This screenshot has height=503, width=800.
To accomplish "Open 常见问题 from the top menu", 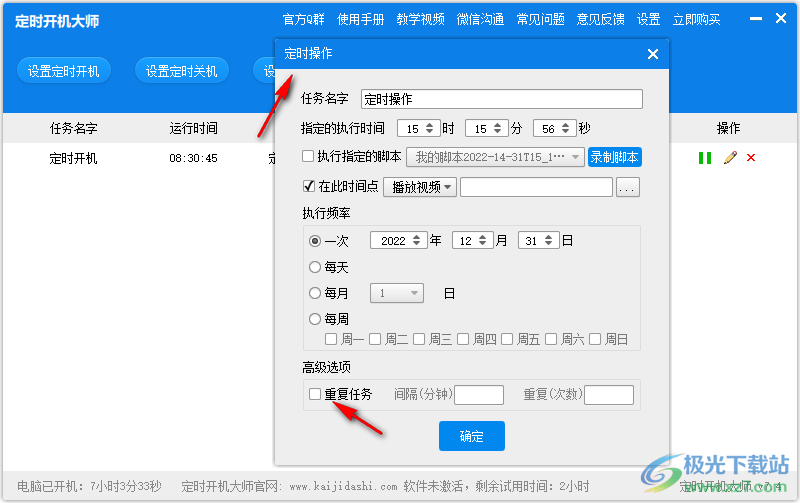I will [x=540, y=19].
